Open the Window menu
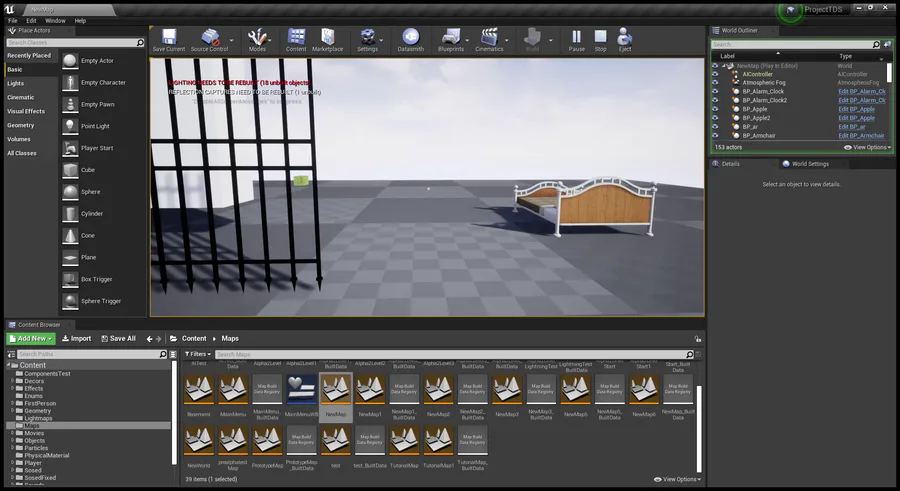Screen dimensions: 900x491 55,21
